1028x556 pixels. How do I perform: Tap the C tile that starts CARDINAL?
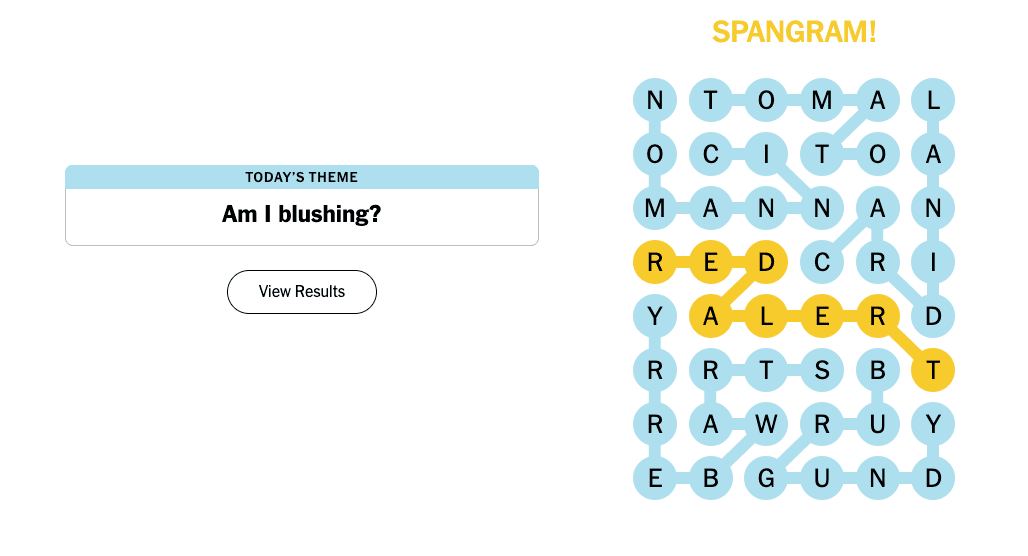click(822, 263)
